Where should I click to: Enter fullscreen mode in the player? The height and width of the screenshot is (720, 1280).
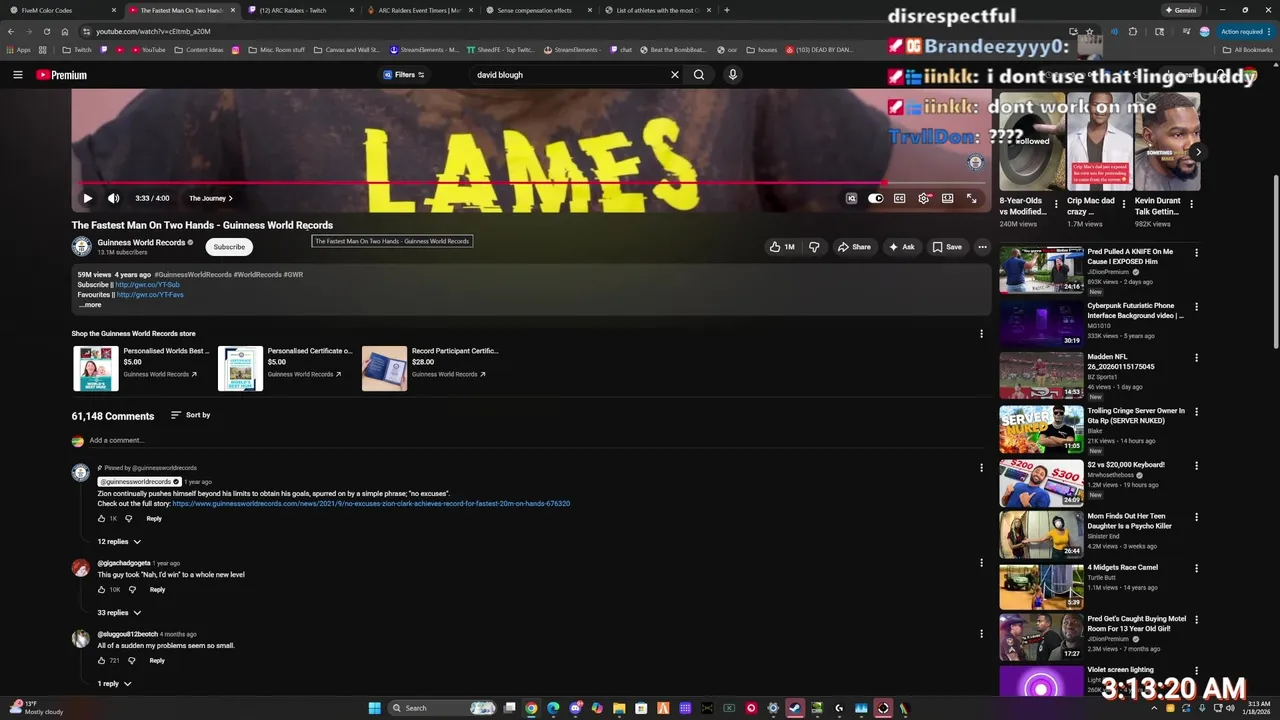[x=971, y=198]
